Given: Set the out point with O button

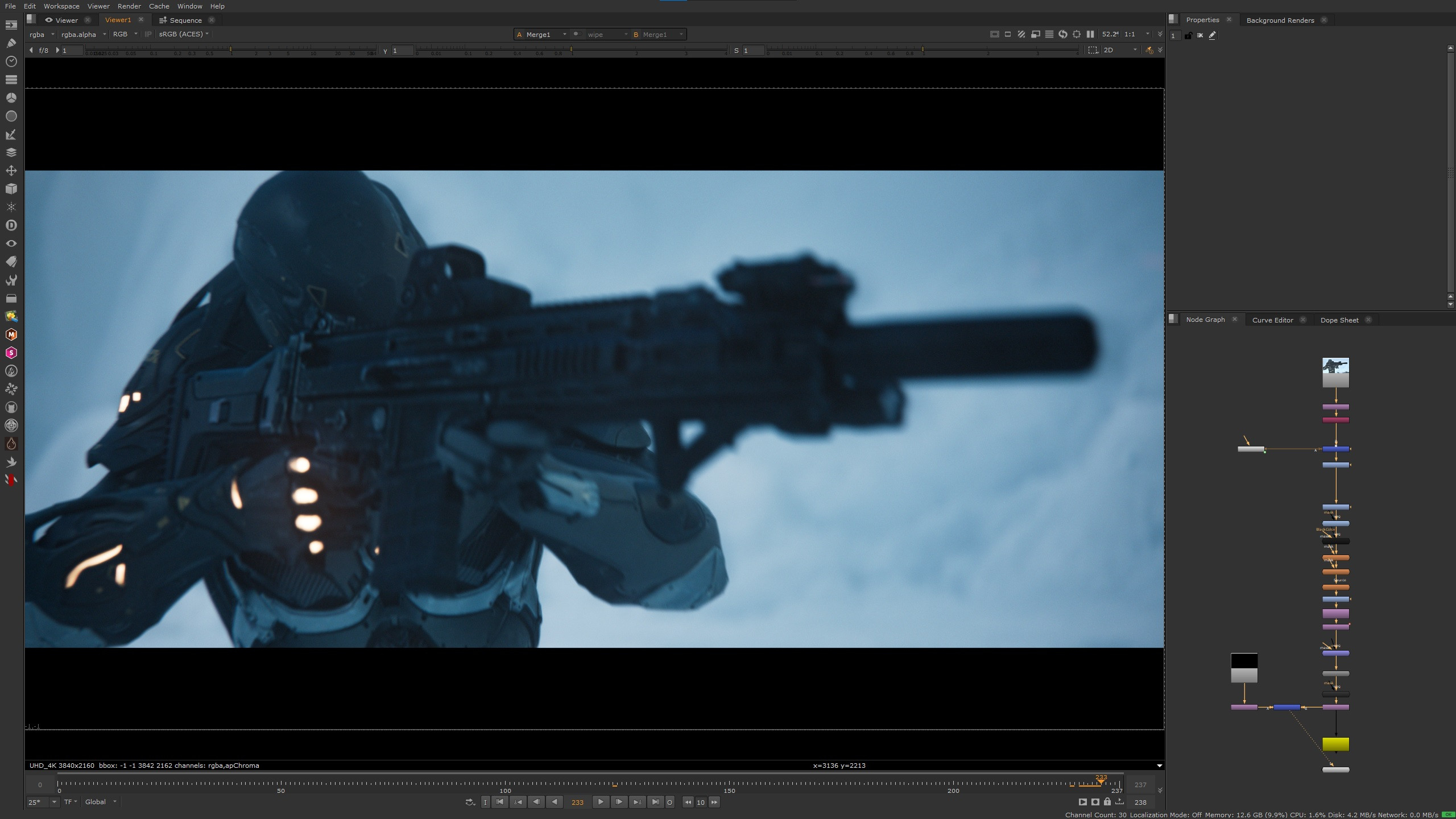Looking at the screenshot, I should [x=670, y=802].
